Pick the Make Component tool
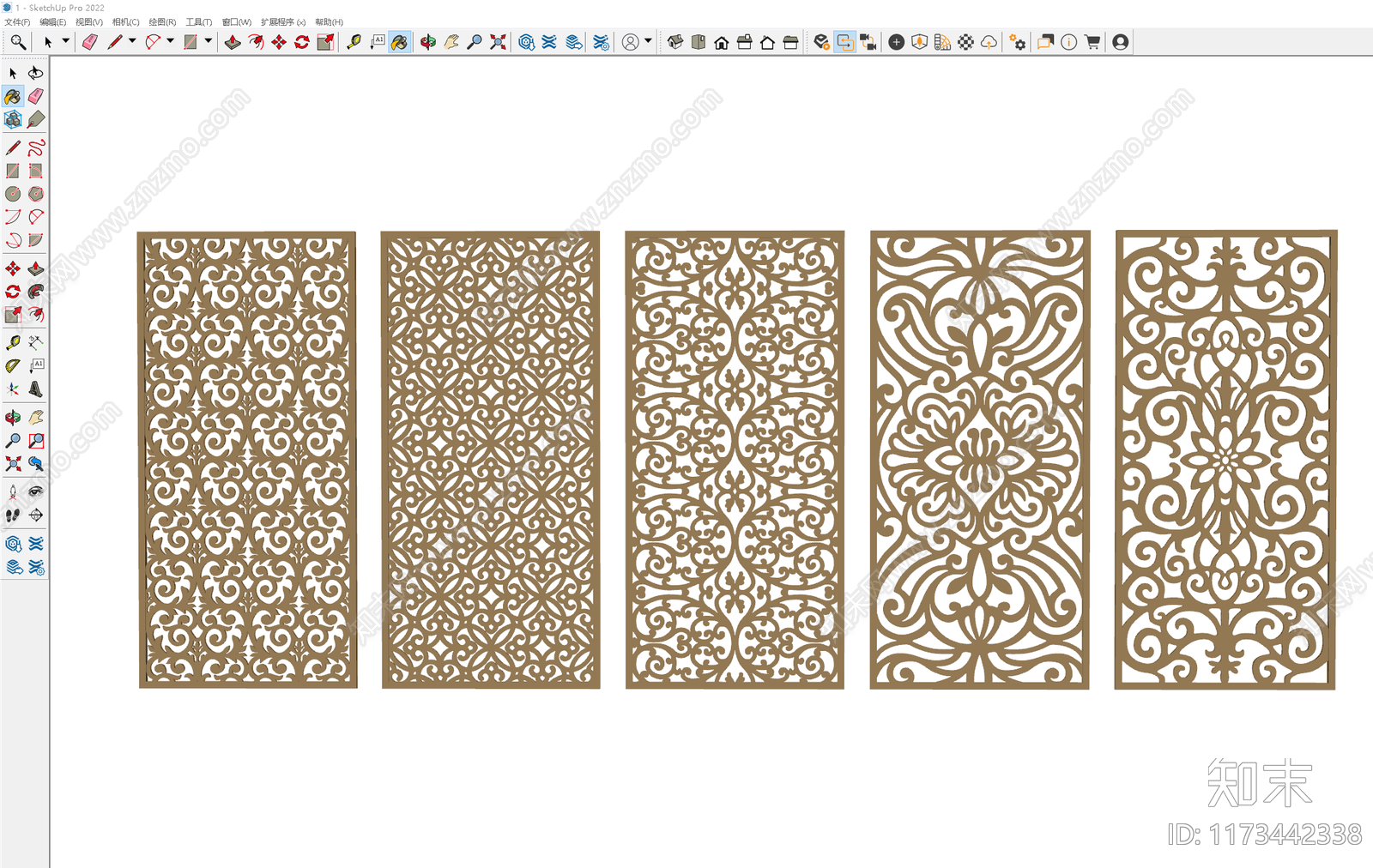 13,119
